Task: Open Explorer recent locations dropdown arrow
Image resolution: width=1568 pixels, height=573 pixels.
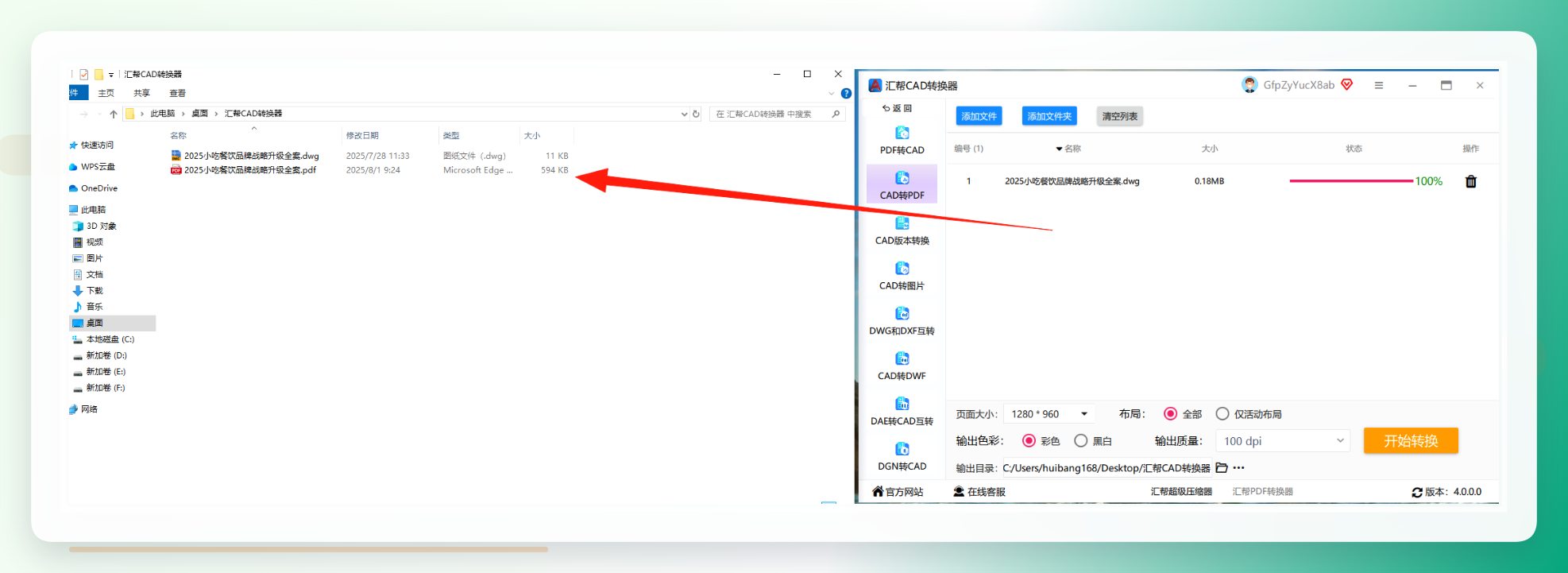Action: (x=99, y=114)
